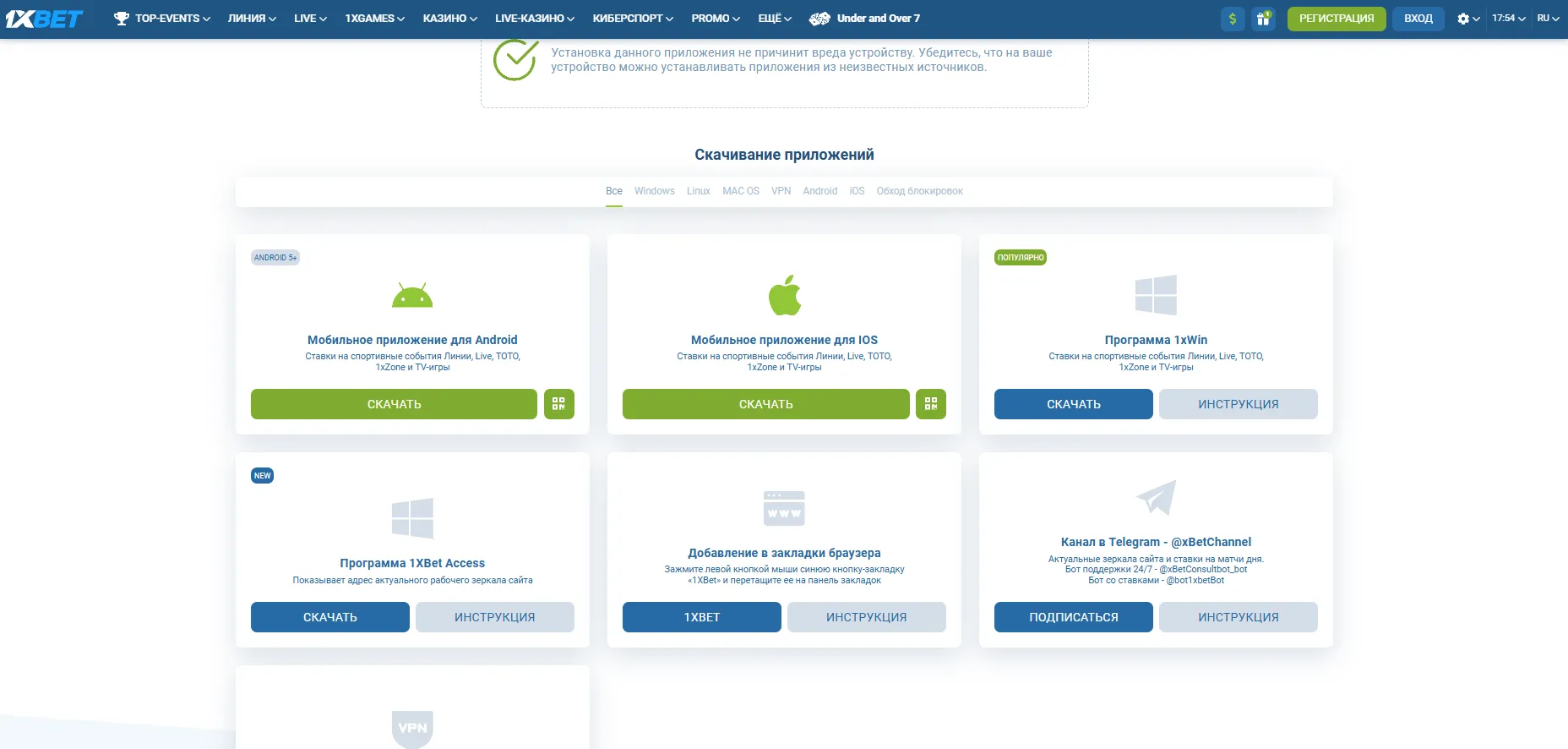Open the TOP-EVENTS menu
This screenshot has width=1568, height=749.
pyautogui.click(x=162, y=19)
